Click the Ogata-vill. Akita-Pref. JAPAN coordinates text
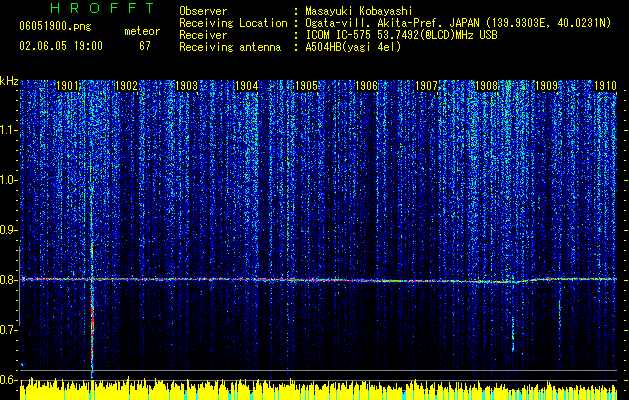The width and height of the screenshot is (629, 400). coord(458,24)
